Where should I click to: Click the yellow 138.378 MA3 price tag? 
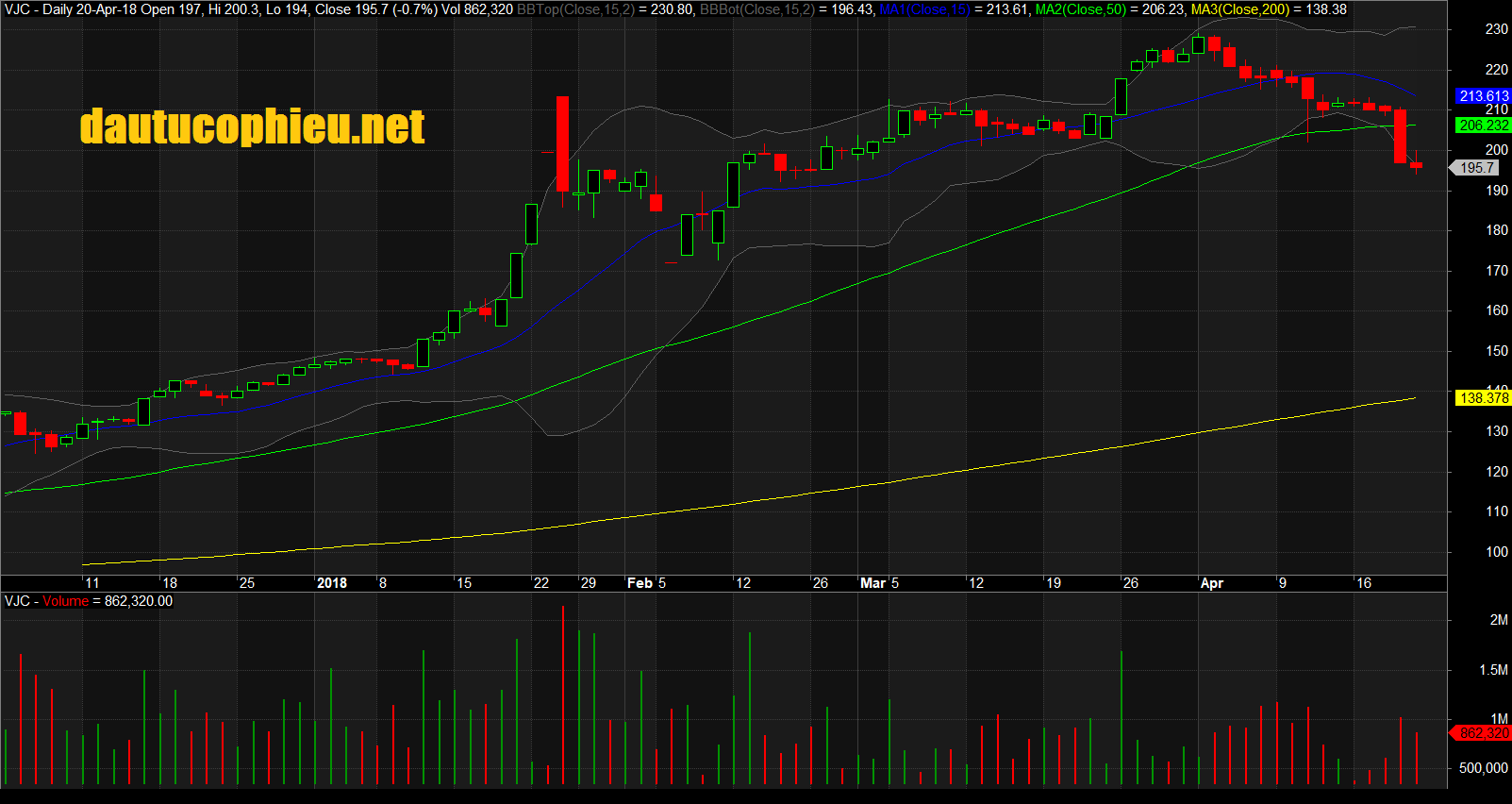point(1483,398)
